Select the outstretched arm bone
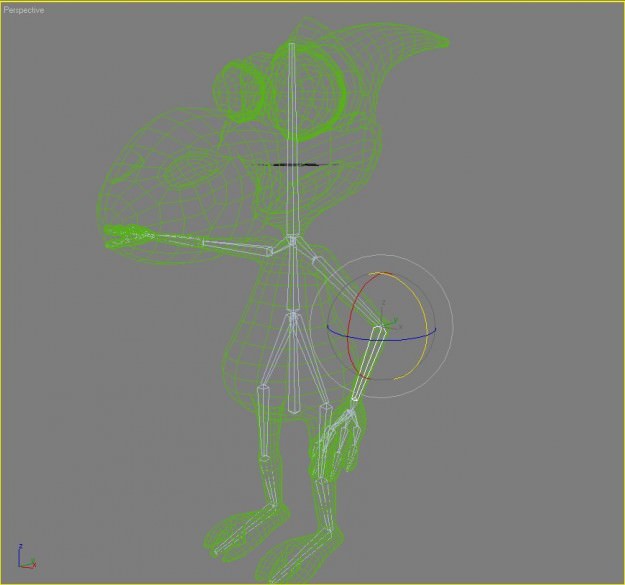 pos(238,246)
